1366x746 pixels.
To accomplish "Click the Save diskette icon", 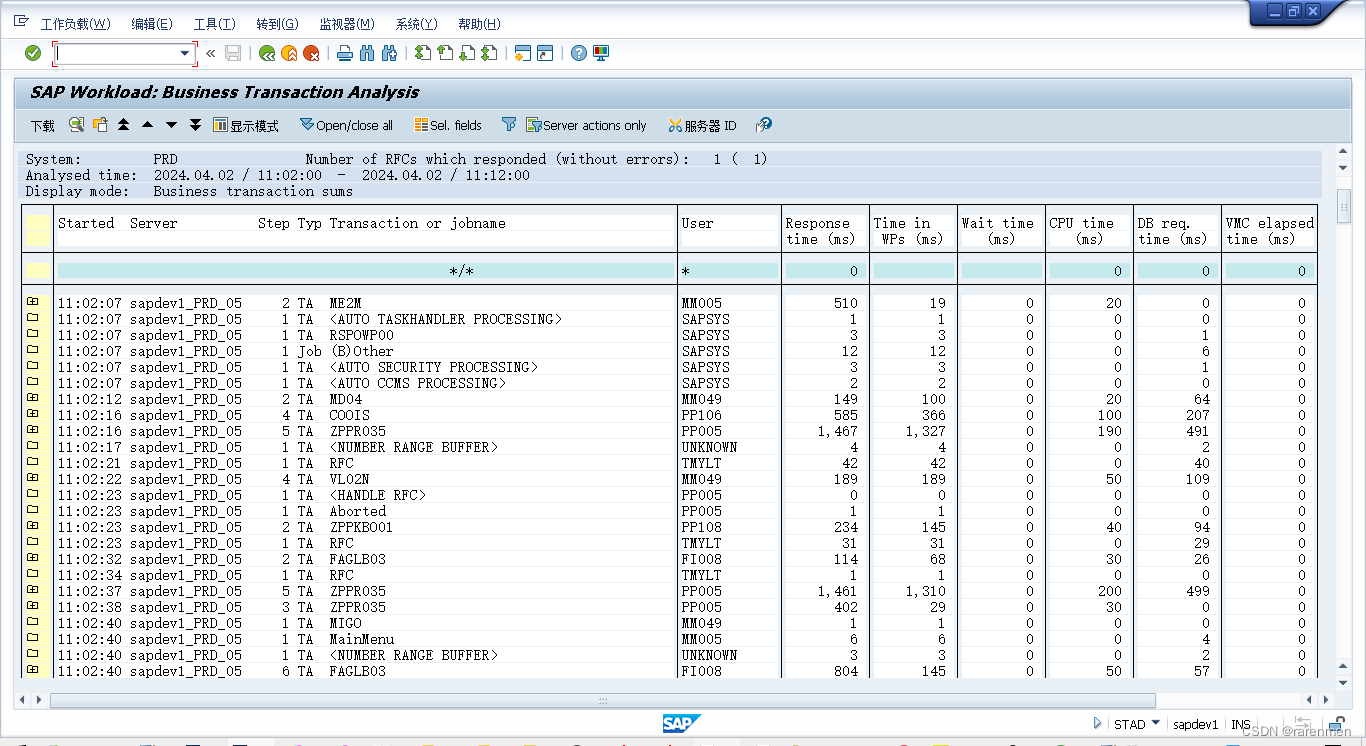I will (x=233, y=53).
